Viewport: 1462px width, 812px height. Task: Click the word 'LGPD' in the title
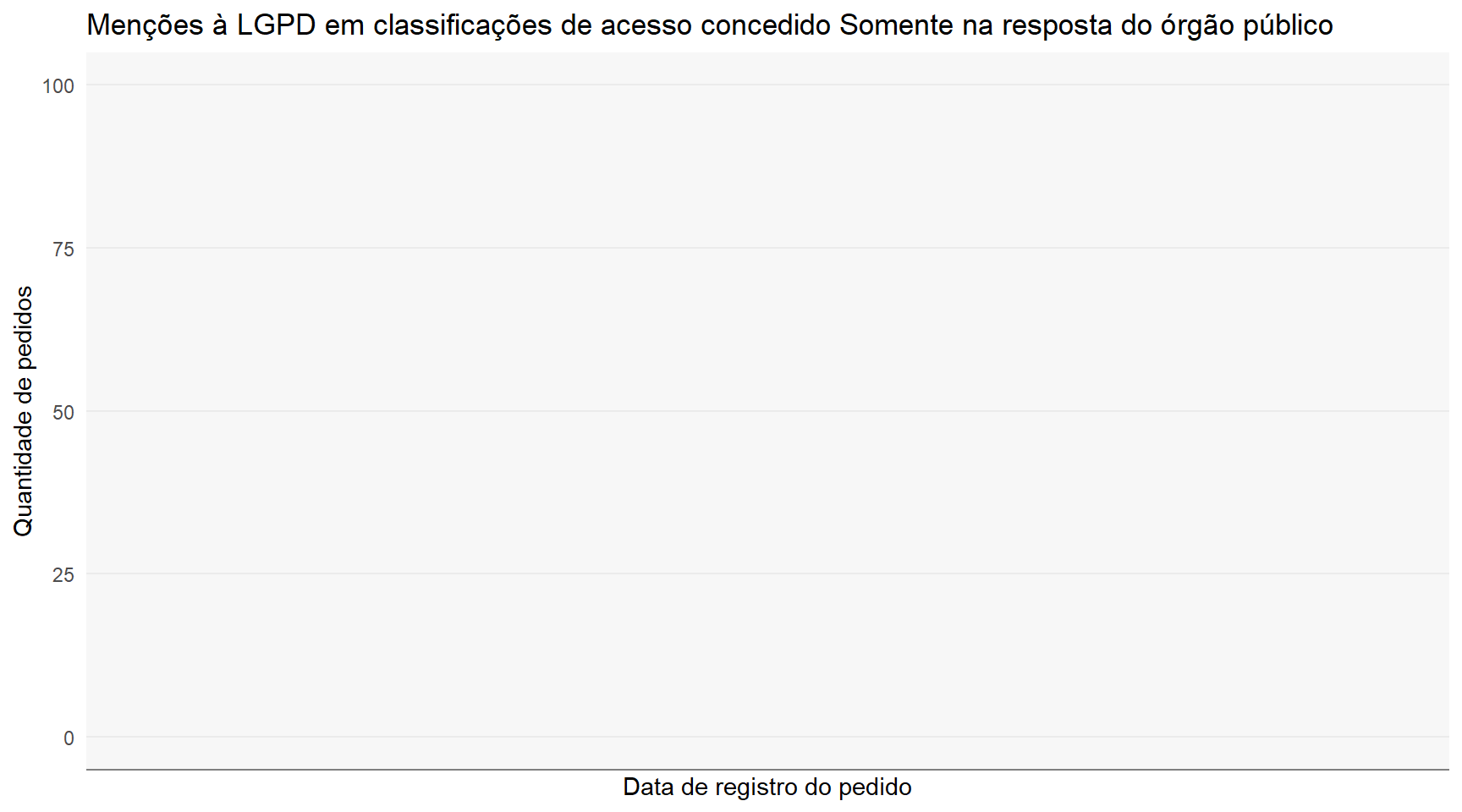[276, 25]
